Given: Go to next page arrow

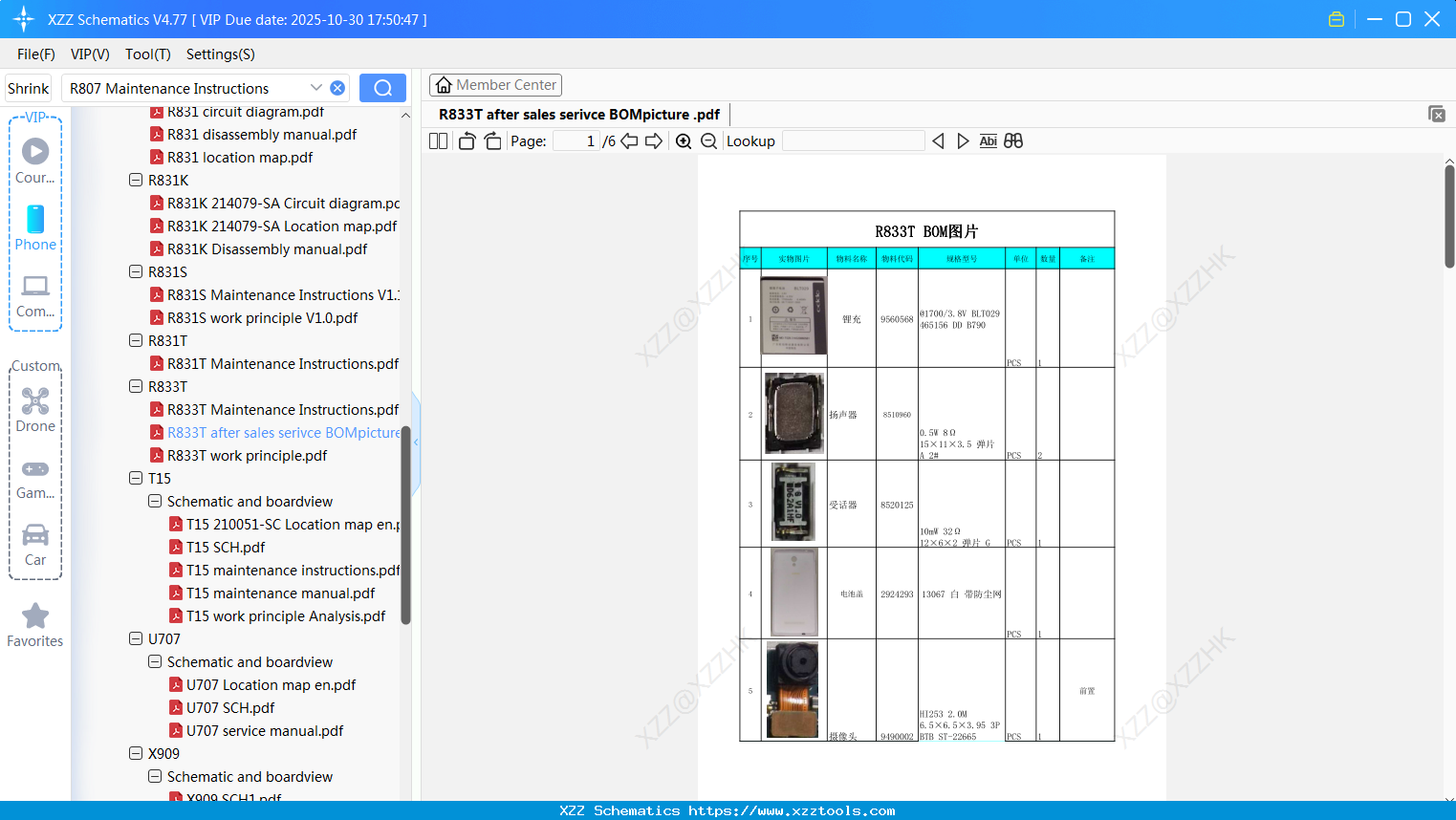Looking at the screenshot, I should 654,141.
